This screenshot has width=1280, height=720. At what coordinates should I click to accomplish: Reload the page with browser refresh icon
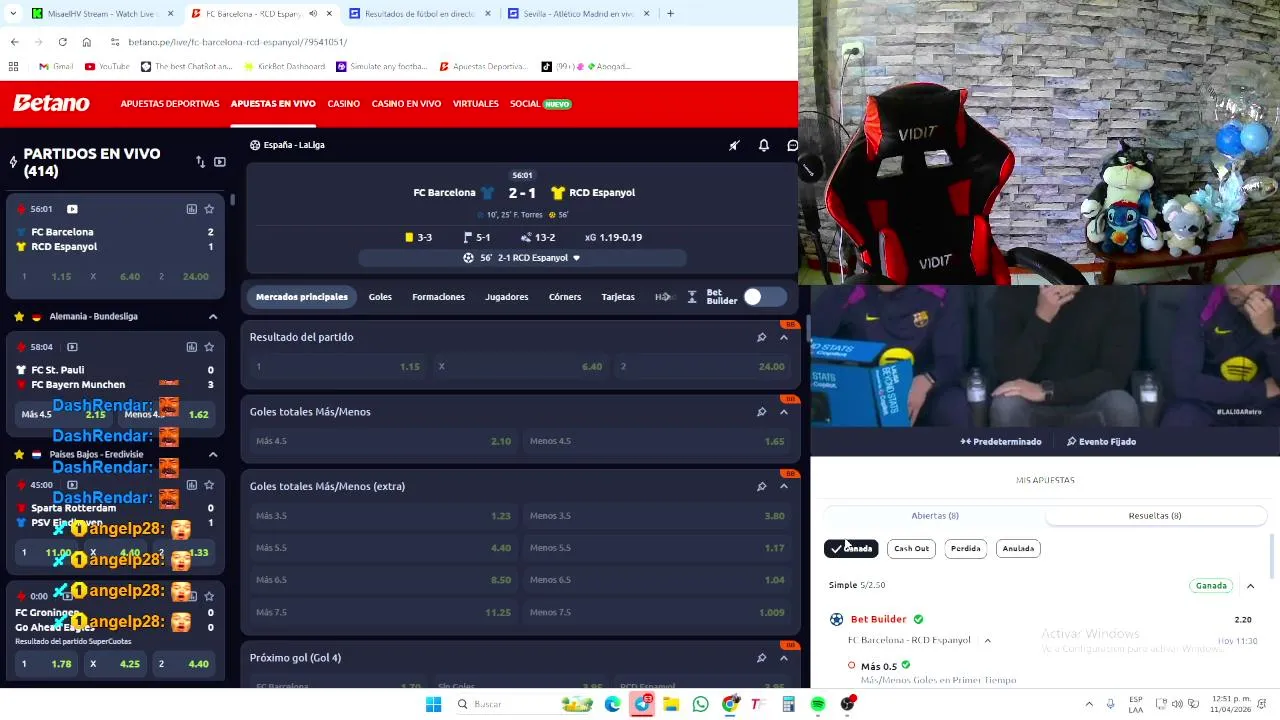click(62, 42)
